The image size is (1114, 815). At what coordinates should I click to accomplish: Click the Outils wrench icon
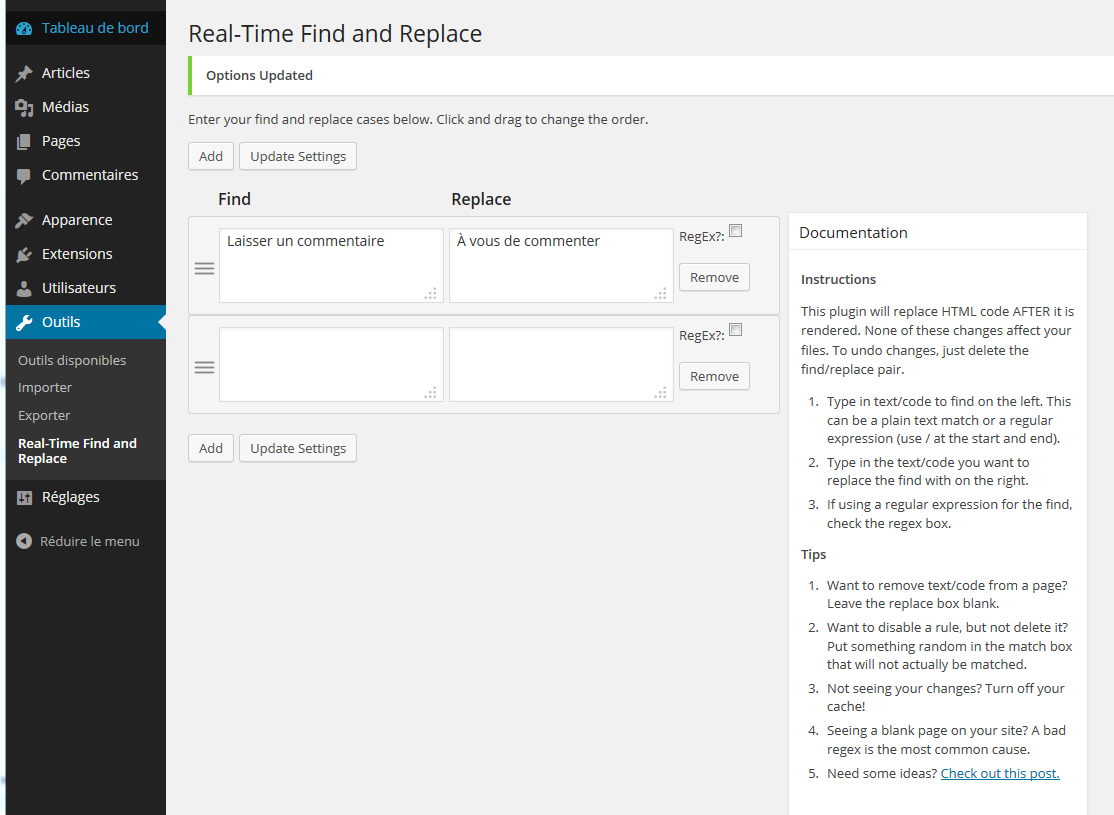[24, 323]
